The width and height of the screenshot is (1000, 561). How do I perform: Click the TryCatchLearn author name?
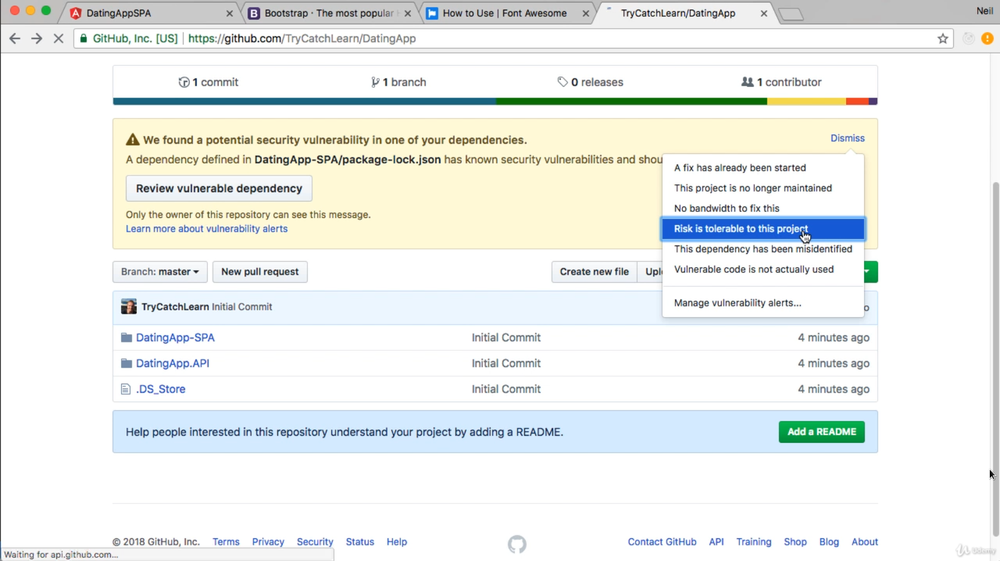click(175, 307)
